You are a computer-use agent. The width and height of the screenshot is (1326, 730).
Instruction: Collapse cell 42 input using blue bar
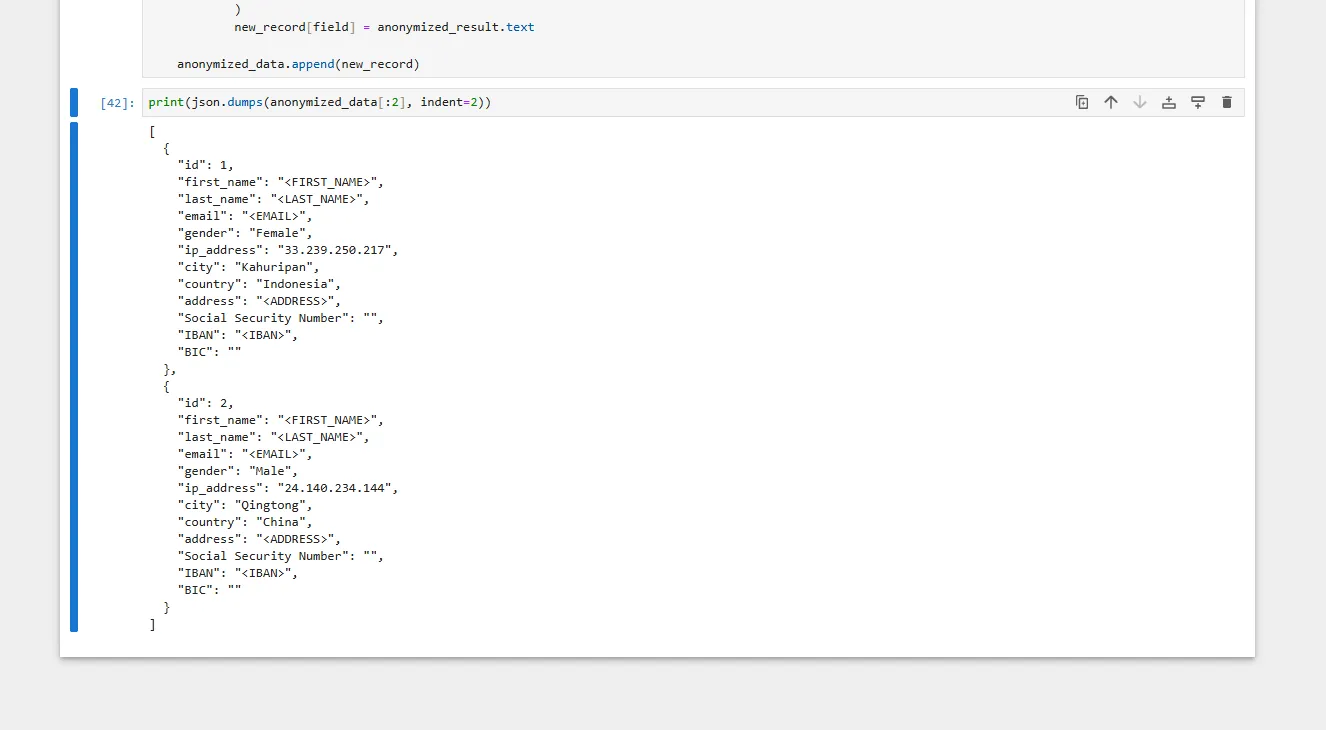[x=74, y=102]
